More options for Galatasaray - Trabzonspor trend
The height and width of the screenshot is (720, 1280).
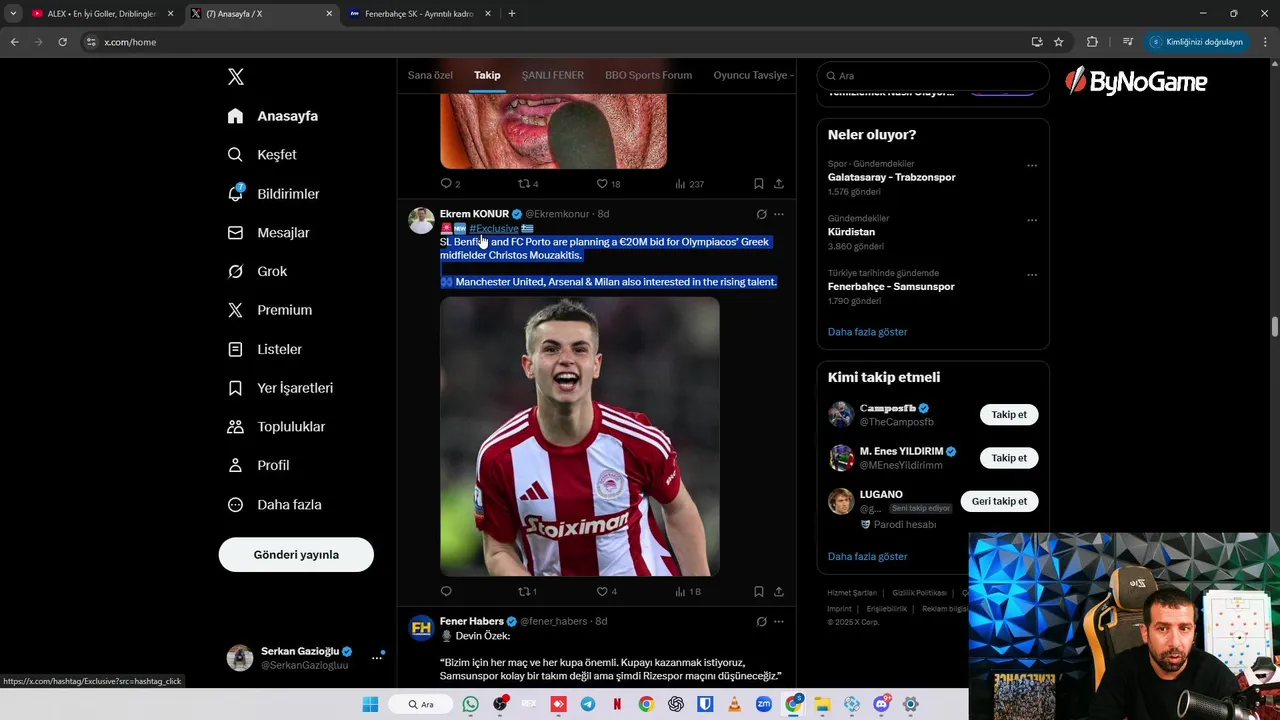click(x=1032, y=166)
